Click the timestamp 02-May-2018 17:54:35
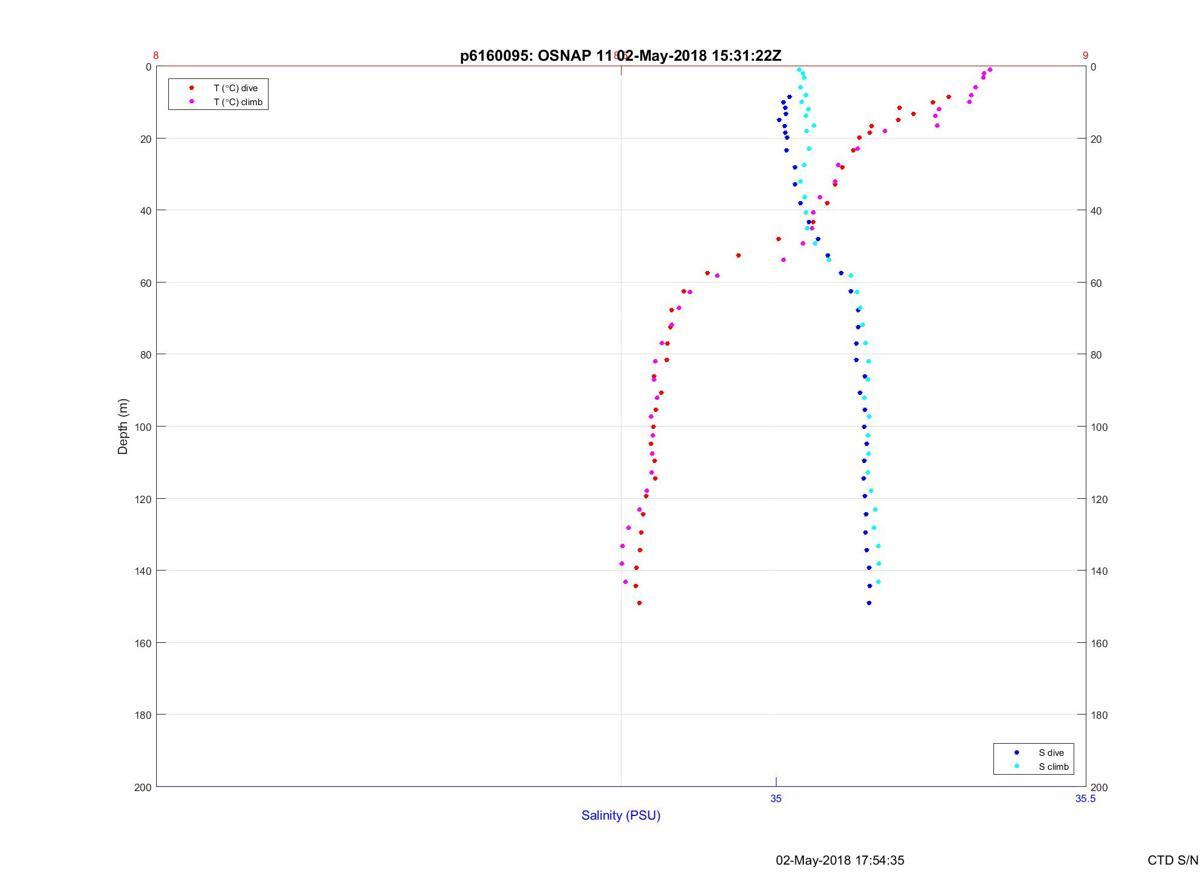Screen dimensions: 1200x885 [x=840, y=860]
